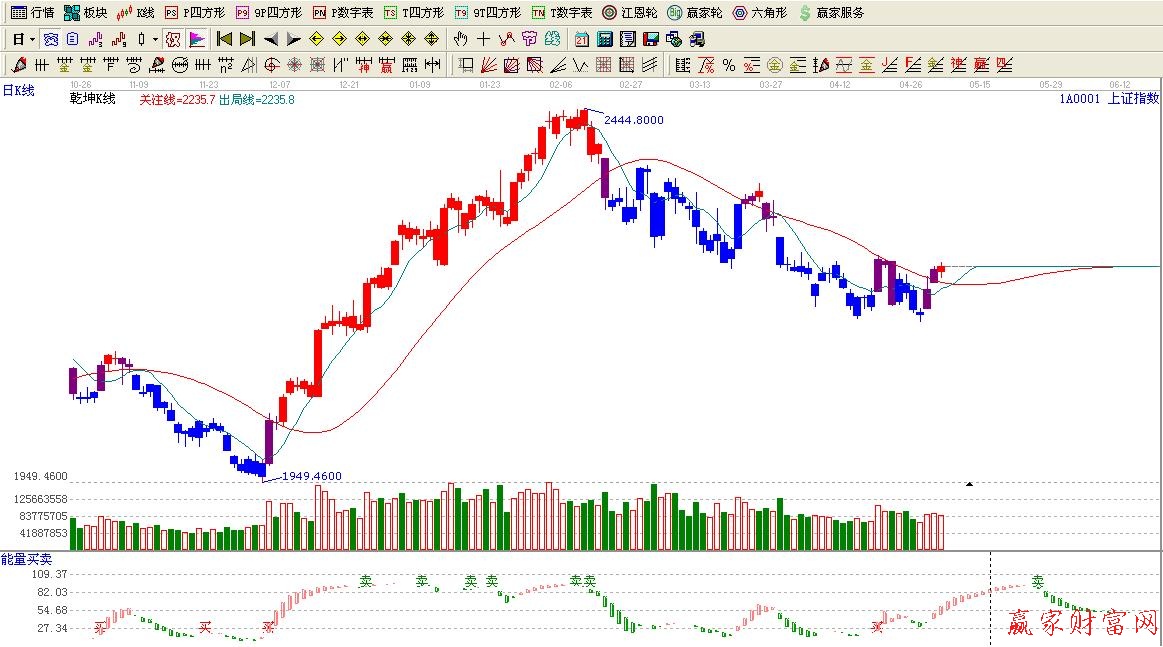1163x647 pixels.
Task: Open the 9T四方形 tool
Action: pyautogui.click(x=488, y=13)
